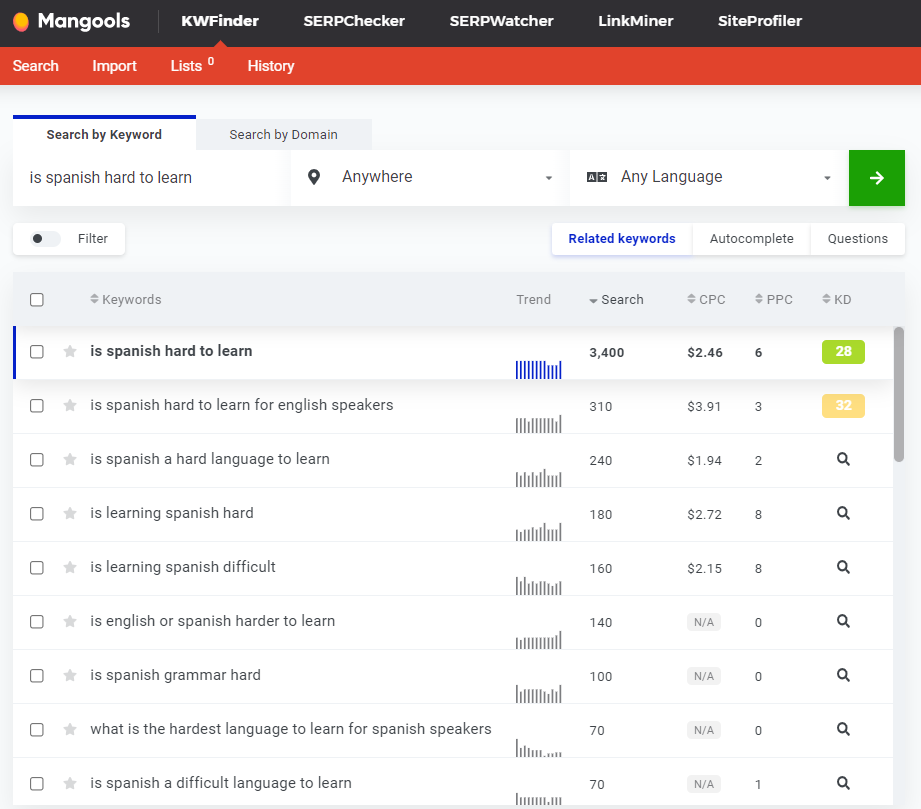921x809 pixels.
Task: Click the Trend column header
Action: [533, 300]
